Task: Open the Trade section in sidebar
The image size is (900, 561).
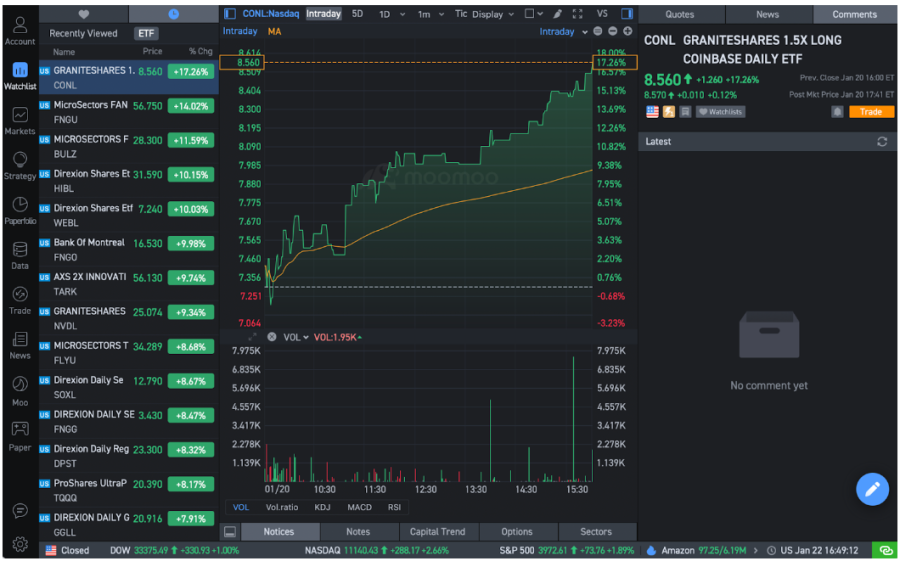Action: (x=20, y=300)
